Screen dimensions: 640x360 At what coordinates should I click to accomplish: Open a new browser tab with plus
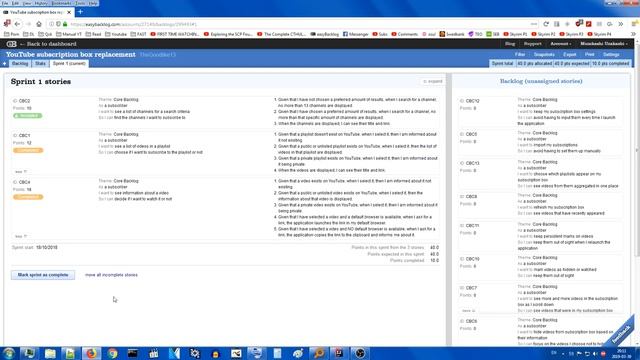pos(80,12)
